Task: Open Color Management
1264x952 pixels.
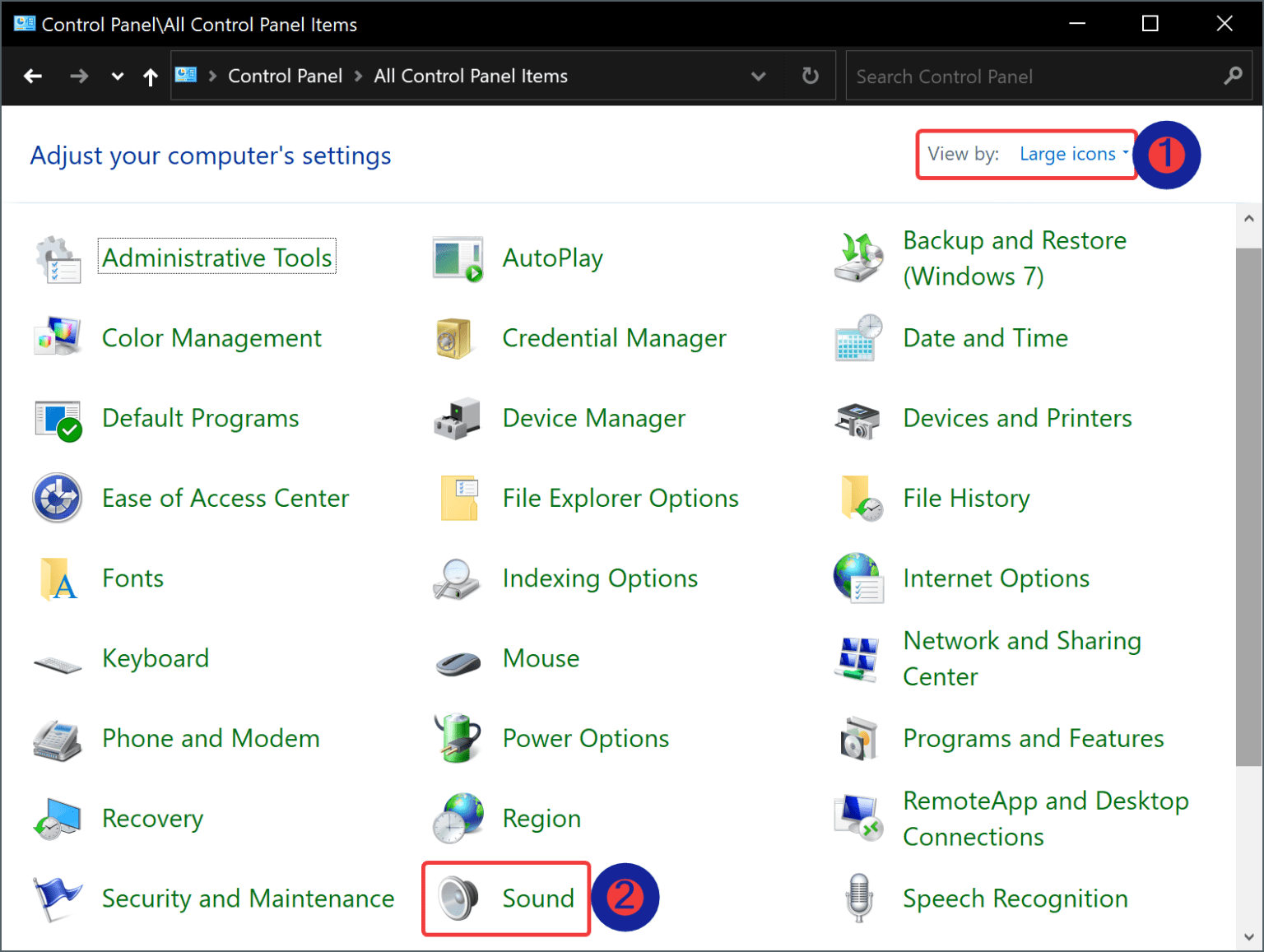Action: tap(211, 337)
